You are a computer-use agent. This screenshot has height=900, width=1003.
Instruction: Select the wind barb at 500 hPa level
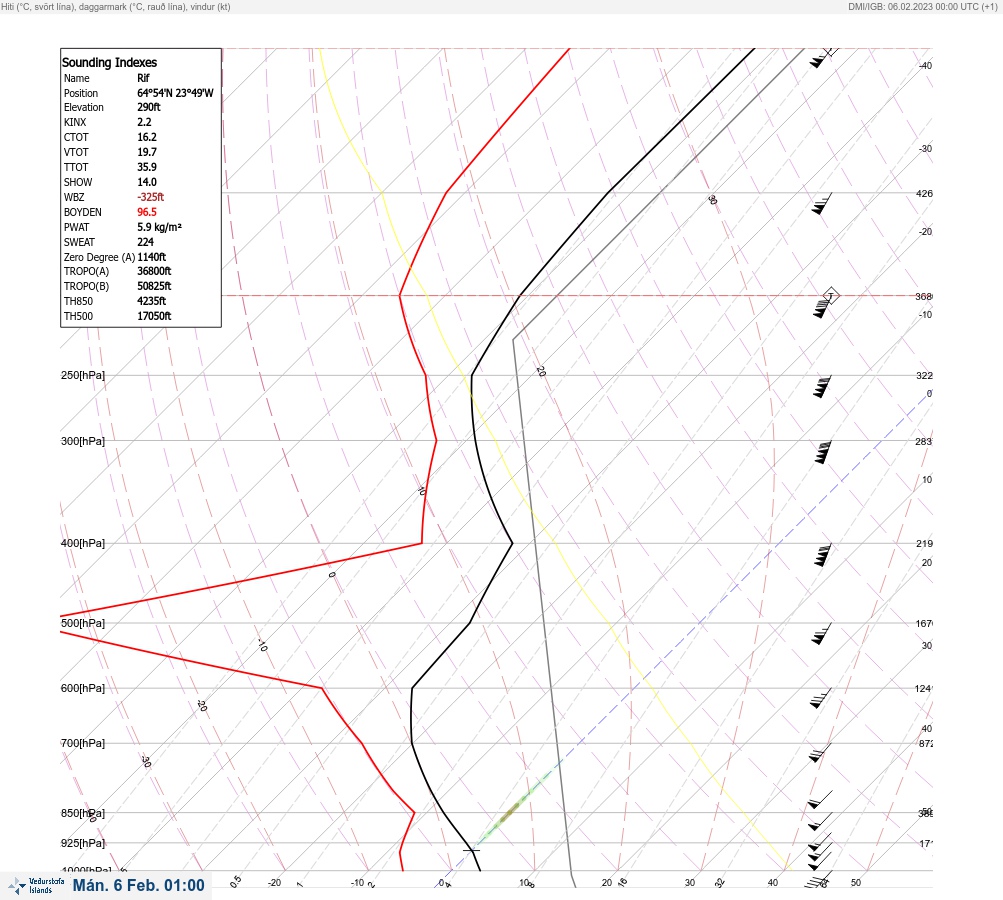(x=822, y=633)
